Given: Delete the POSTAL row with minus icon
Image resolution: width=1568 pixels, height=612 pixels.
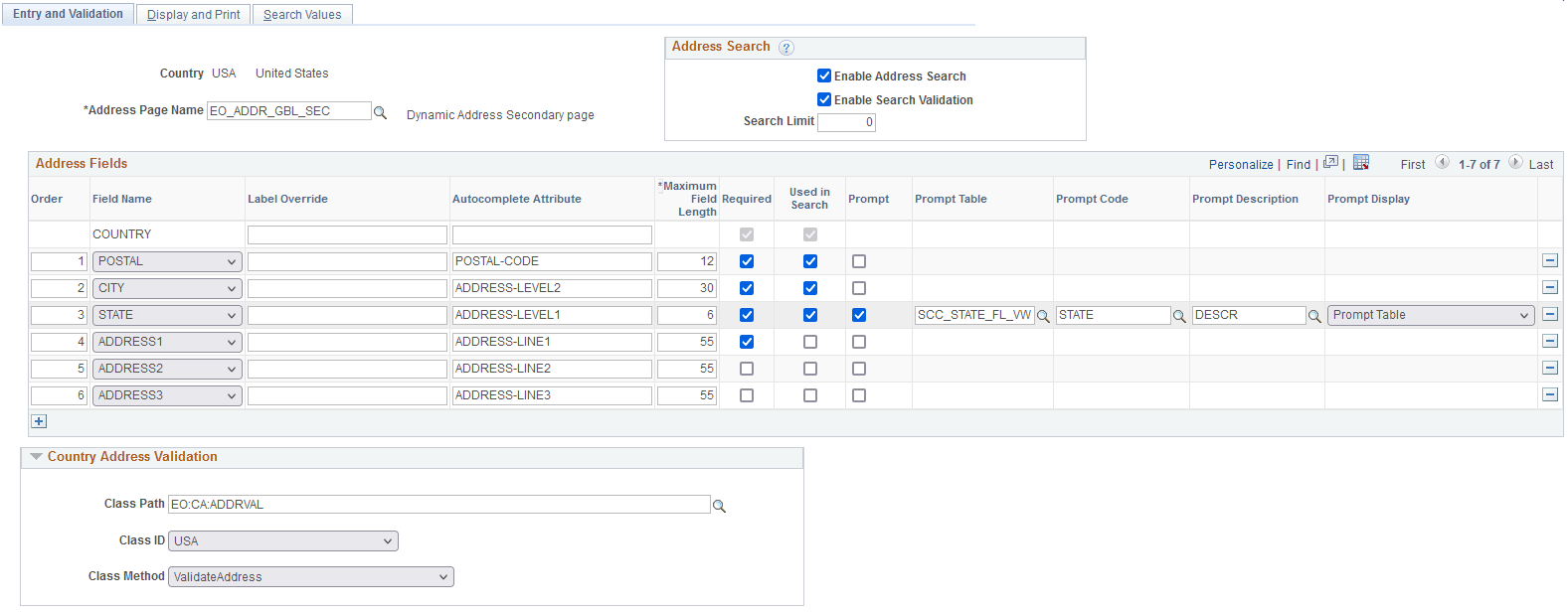Looking at the screenshot, I should coord(1550,260).
